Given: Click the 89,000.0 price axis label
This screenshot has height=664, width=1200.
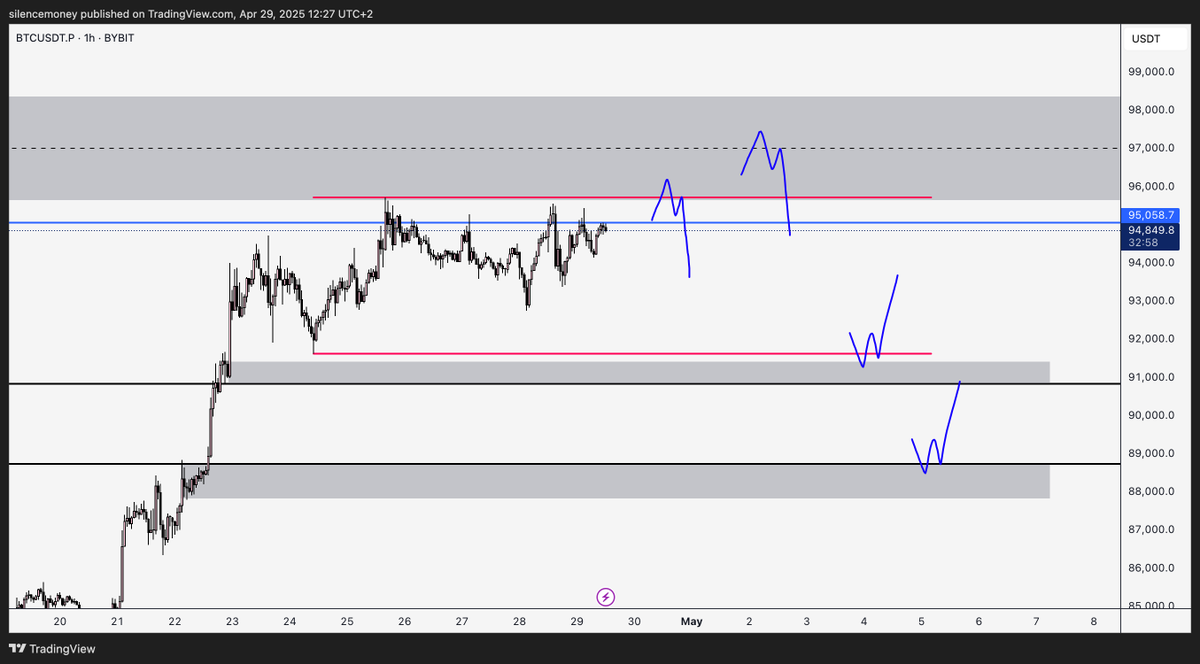Looking at the screenshot, I should pyautogui.click(x=1151, y=453).
